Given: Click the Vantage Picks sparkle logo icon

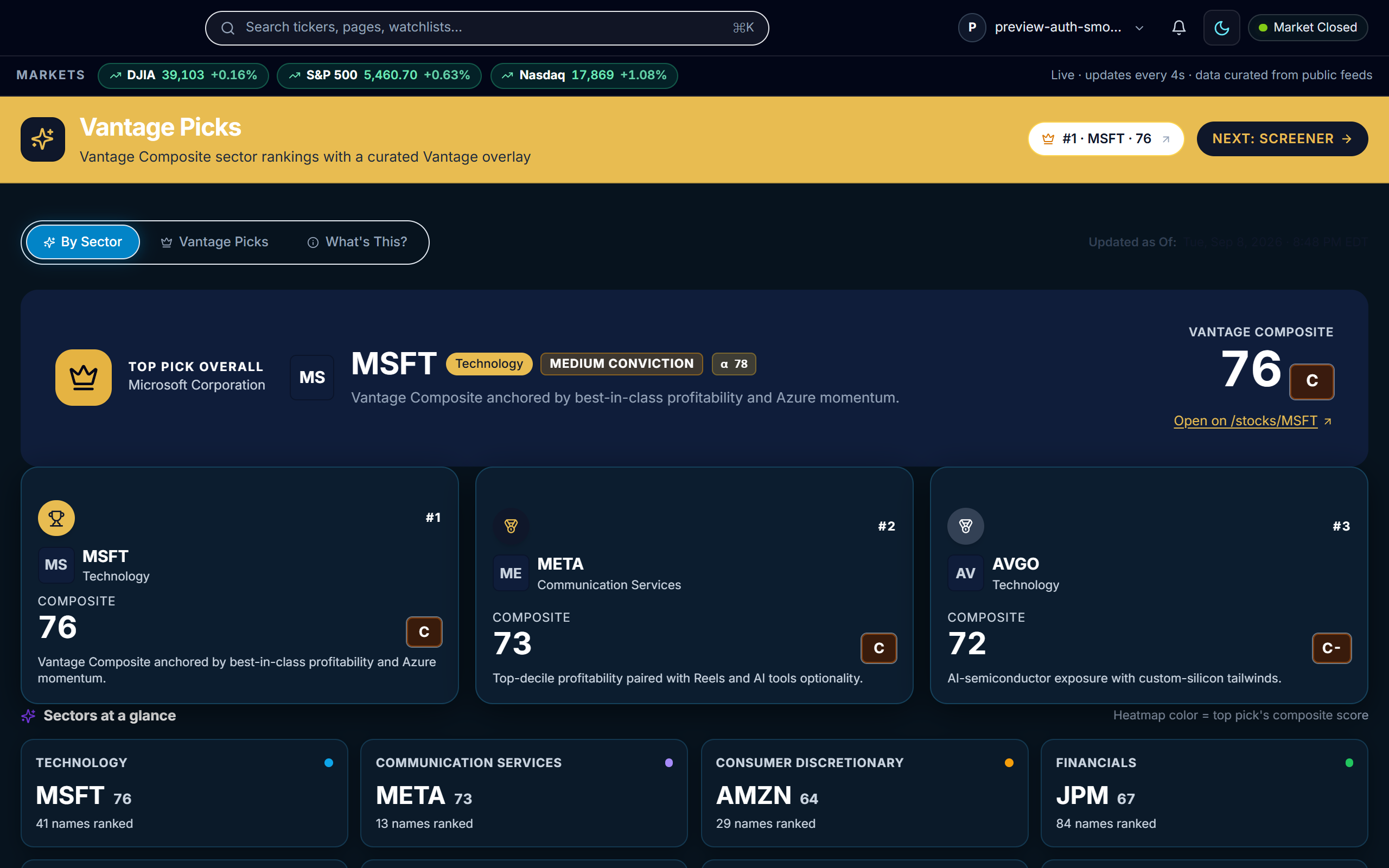Looking at the screenshot, I should (x=42, y=139).
